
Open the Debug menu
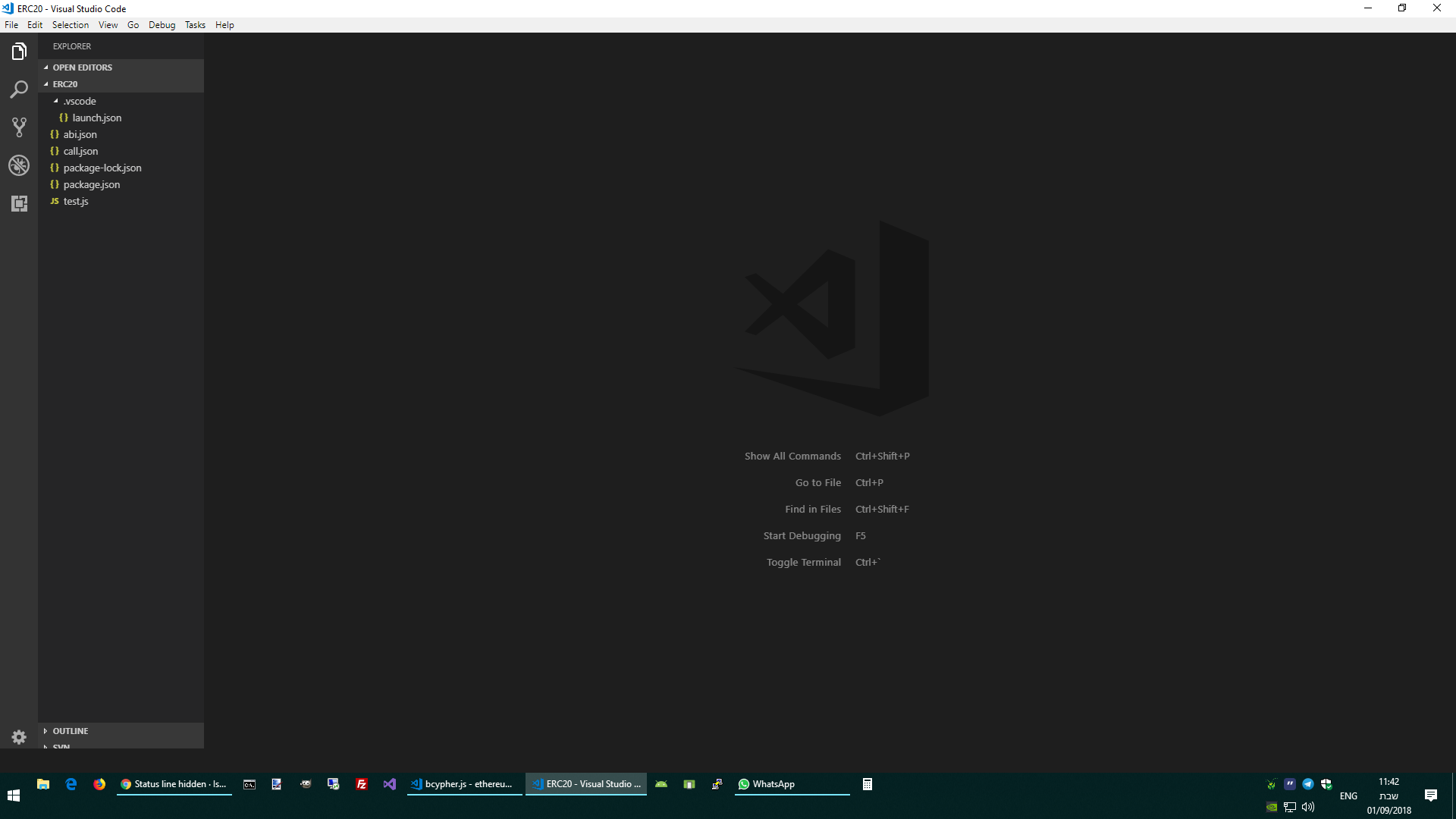point(162,25)
